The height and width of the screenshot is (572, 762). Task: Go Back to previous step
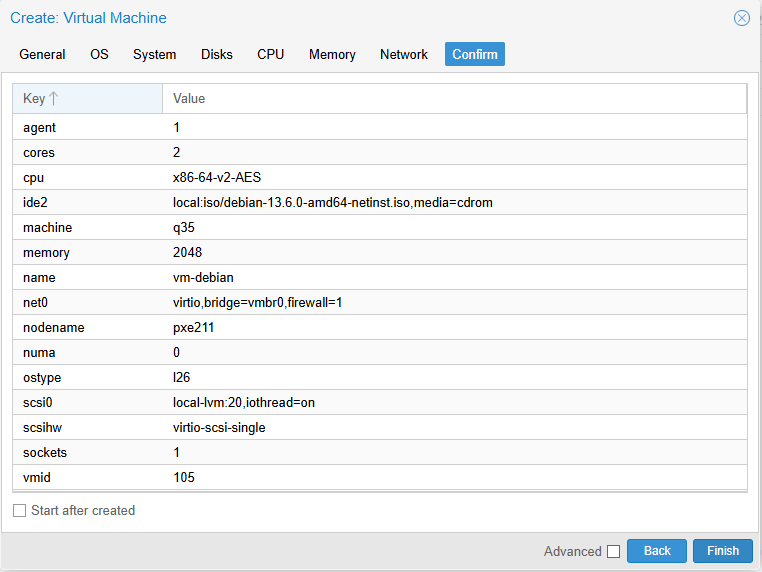tap(657, 551)
